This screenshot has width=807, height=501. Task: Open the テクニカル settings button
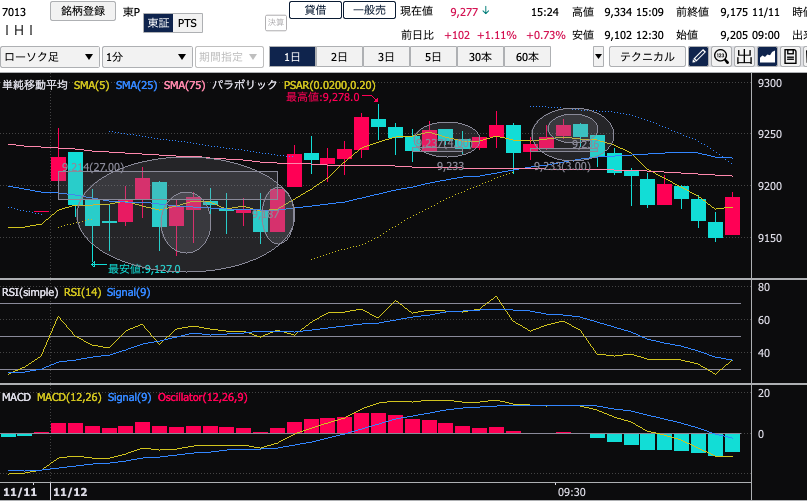pyautogui.click(x=647, y=57)
